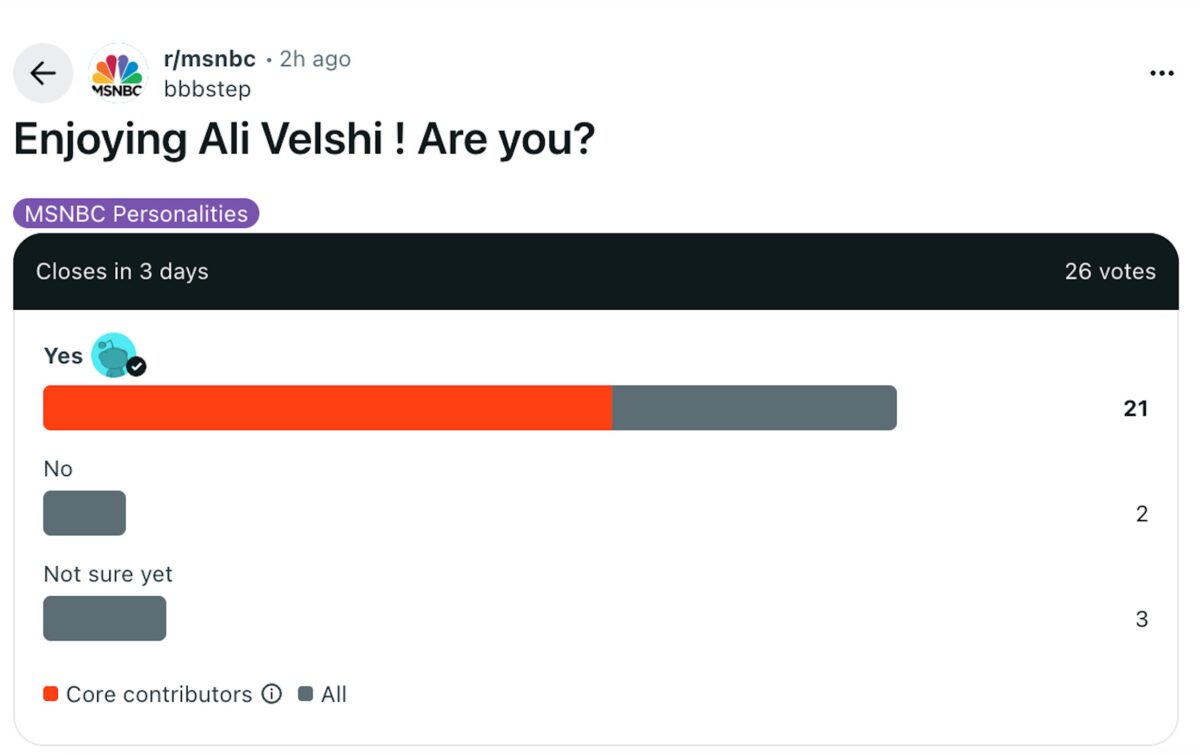Click the post title about Ali Velshi

[x=304, y=140]
